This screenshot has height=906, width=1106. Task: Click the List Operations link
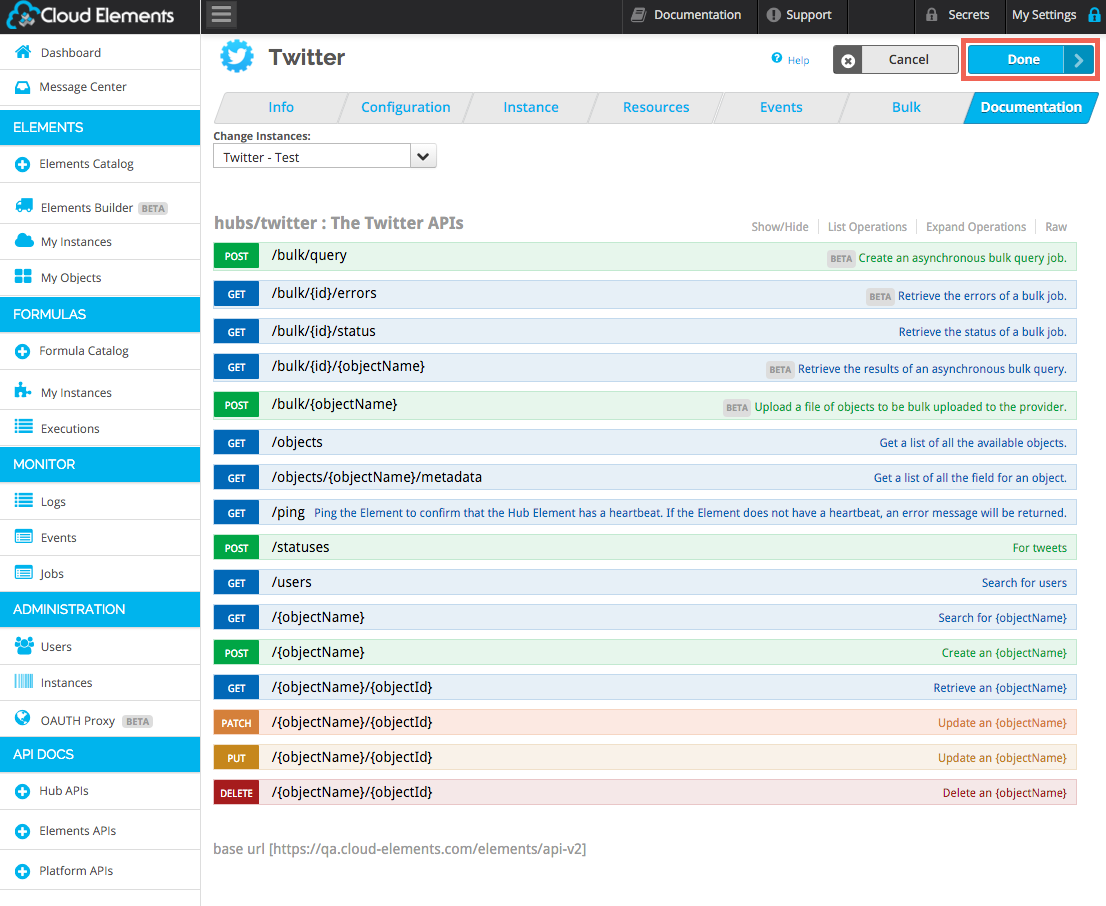pos(867,227)
